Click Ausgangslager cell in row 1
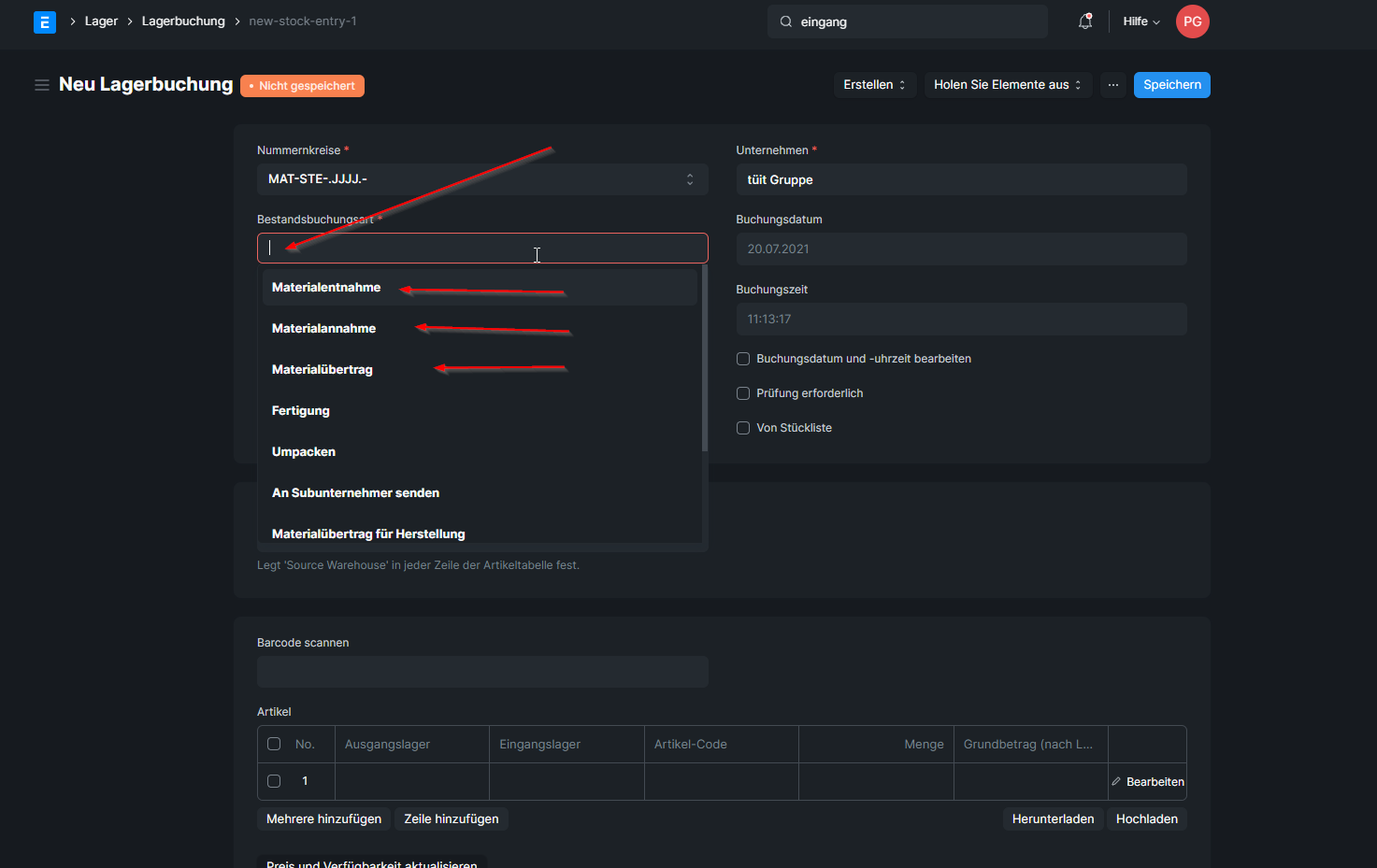Image resolution: width=1377 pixels, height=868 pixels. (x=412, y=781)
